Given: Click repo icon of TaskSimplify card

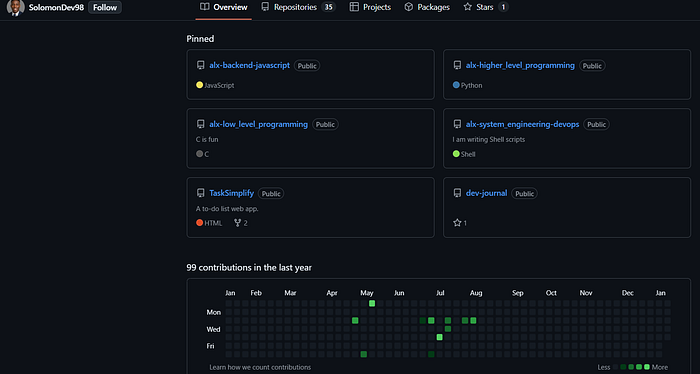Looking at the screenshot, I should (x=200, y=193).
